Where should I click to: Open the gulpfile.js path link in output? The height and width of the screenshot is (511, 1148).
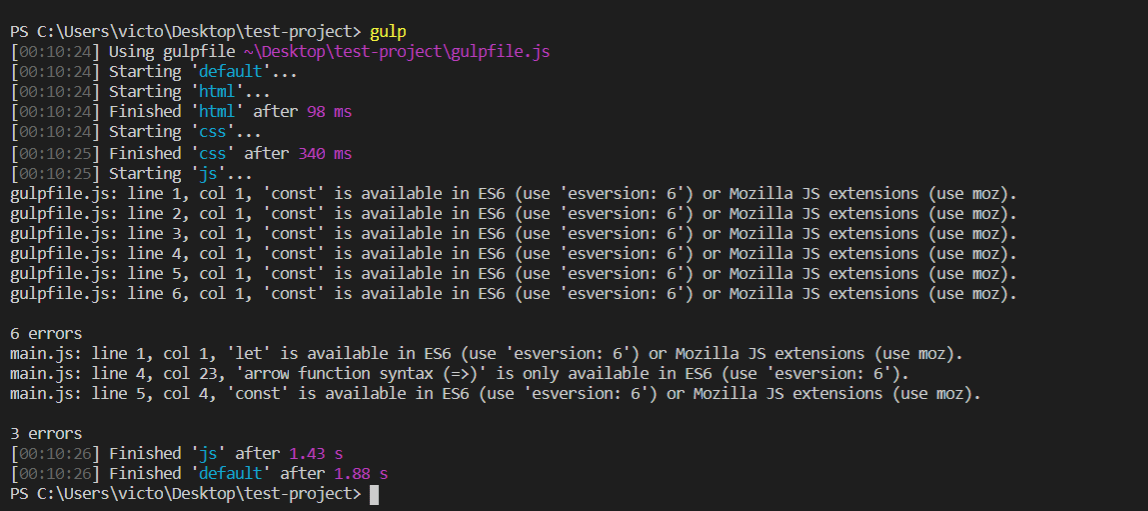tap(397, 52)
